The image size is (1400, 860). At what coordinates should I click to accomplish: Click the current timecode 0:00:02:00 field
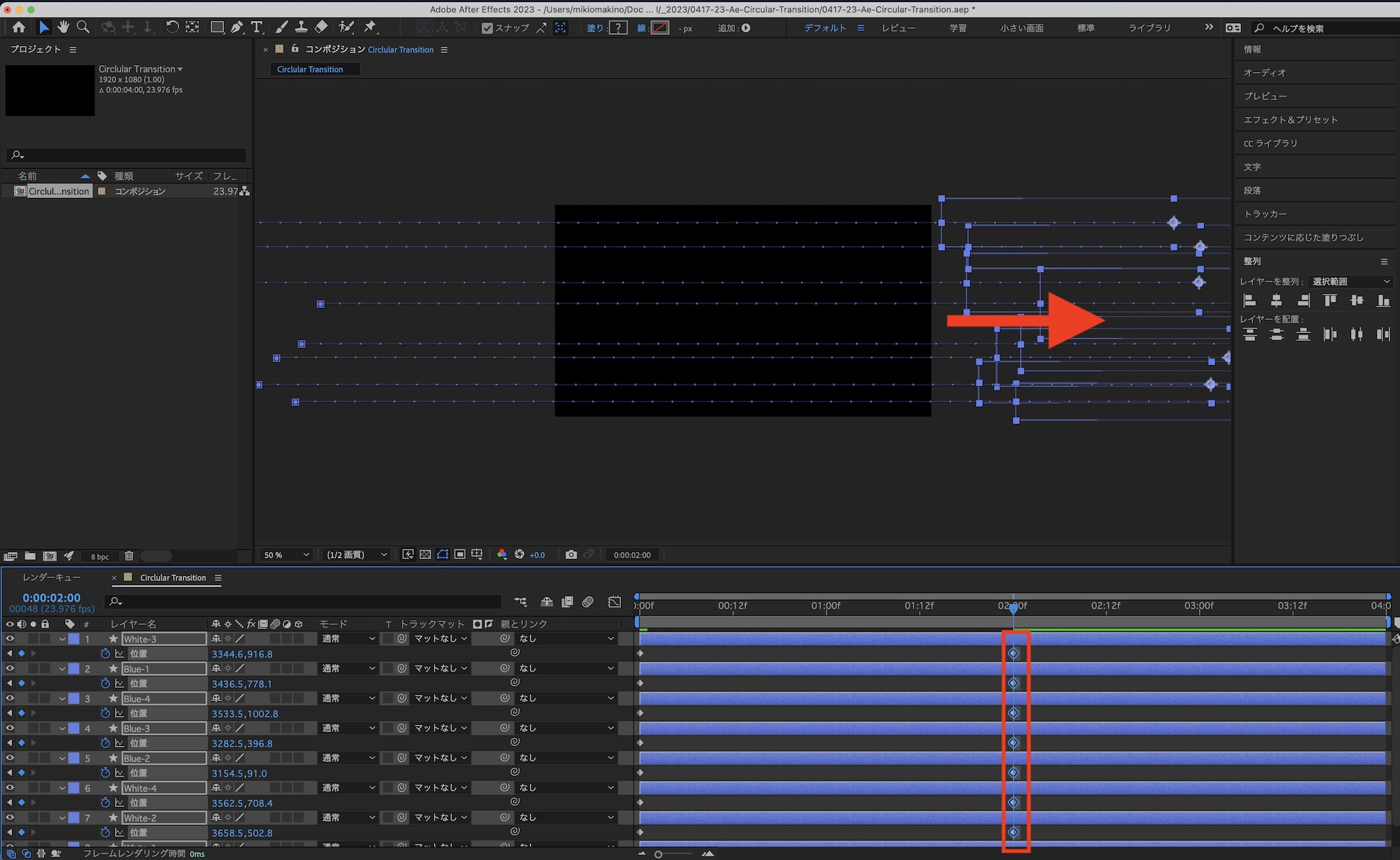coord(51,598)
